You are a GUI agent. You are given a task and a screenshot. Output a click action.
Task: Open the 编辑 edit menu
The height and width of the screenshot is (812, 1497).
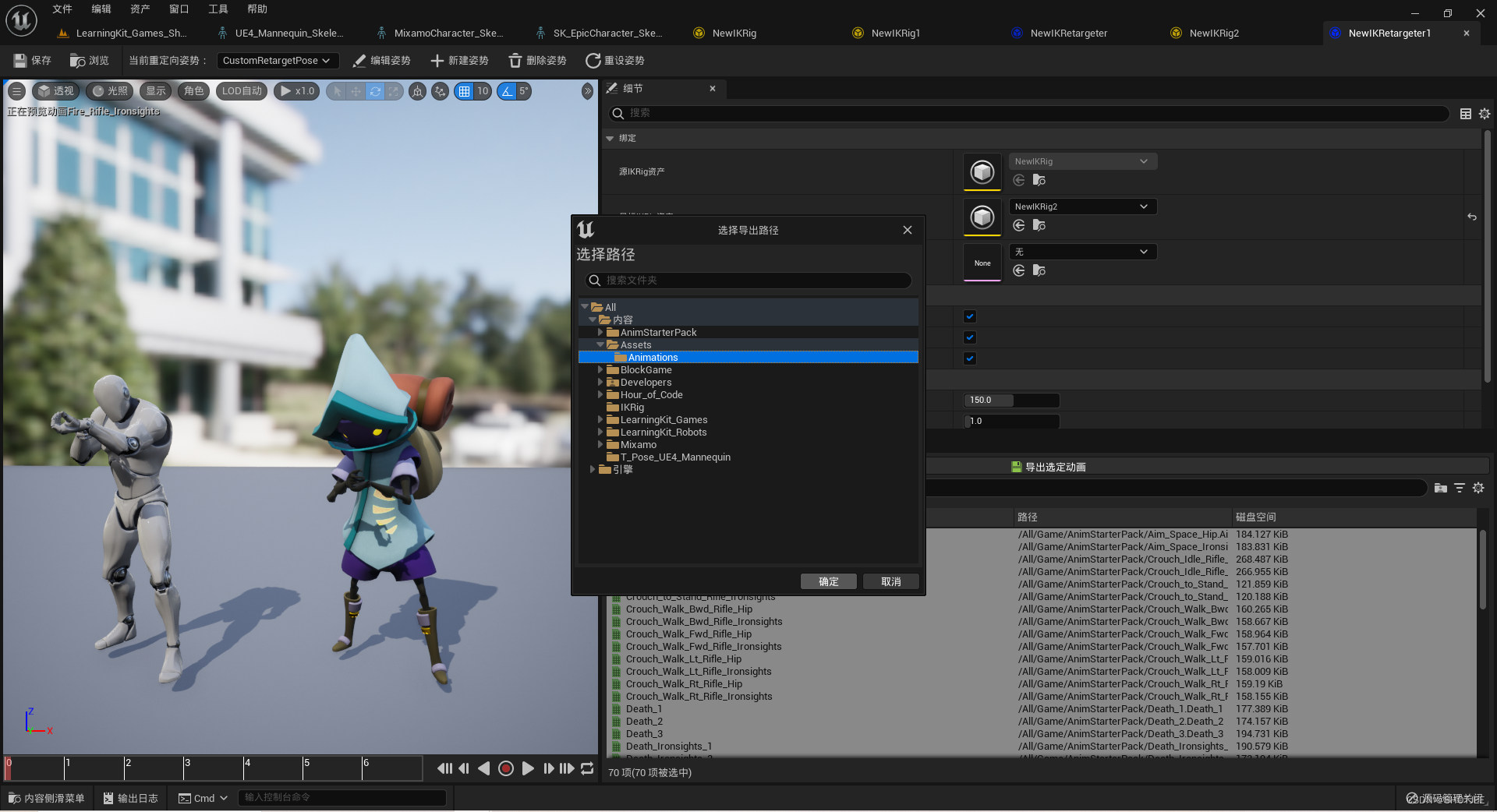101,9
